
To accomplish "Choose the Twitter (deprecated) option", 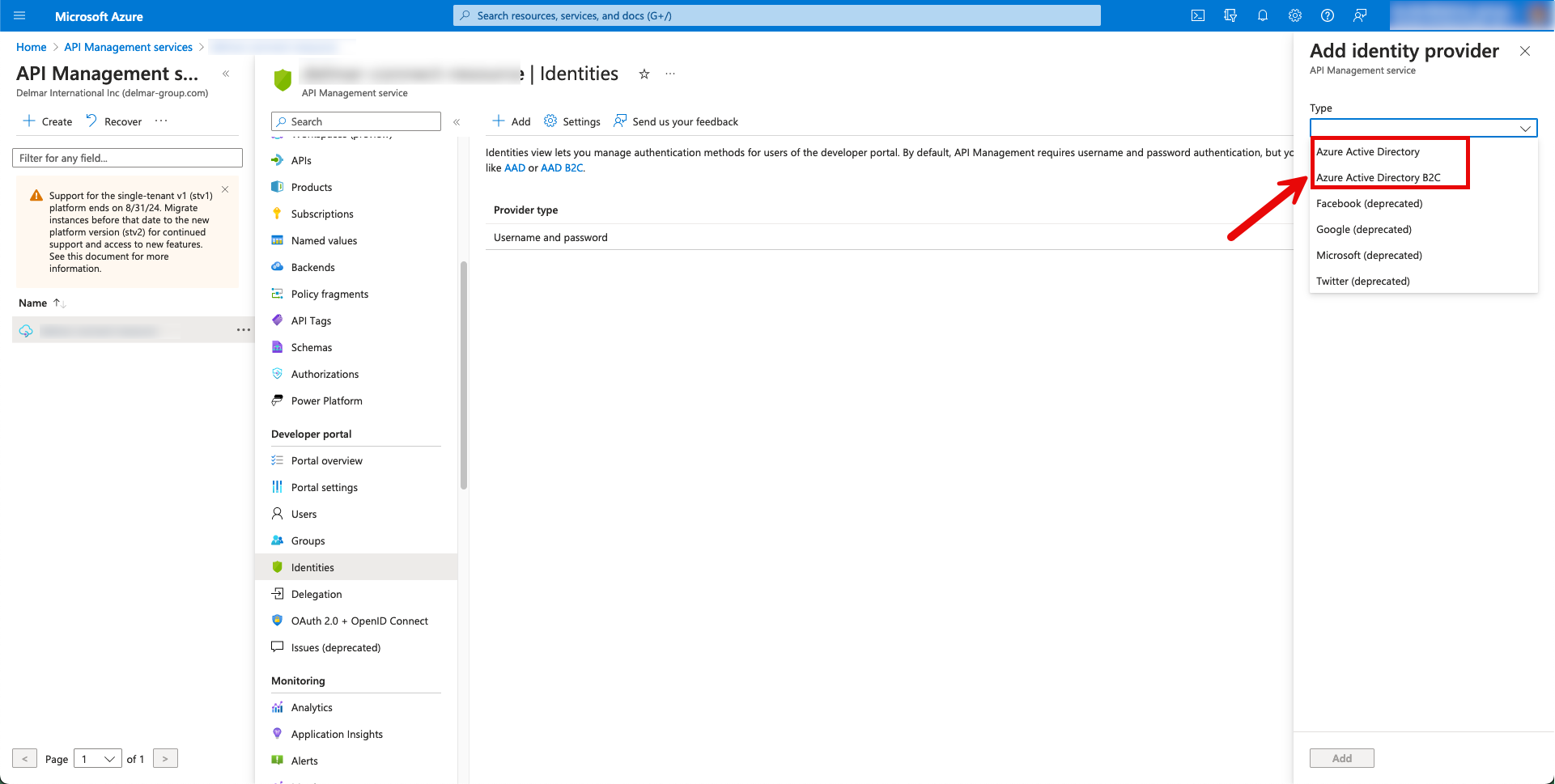I will [1423, 281].
